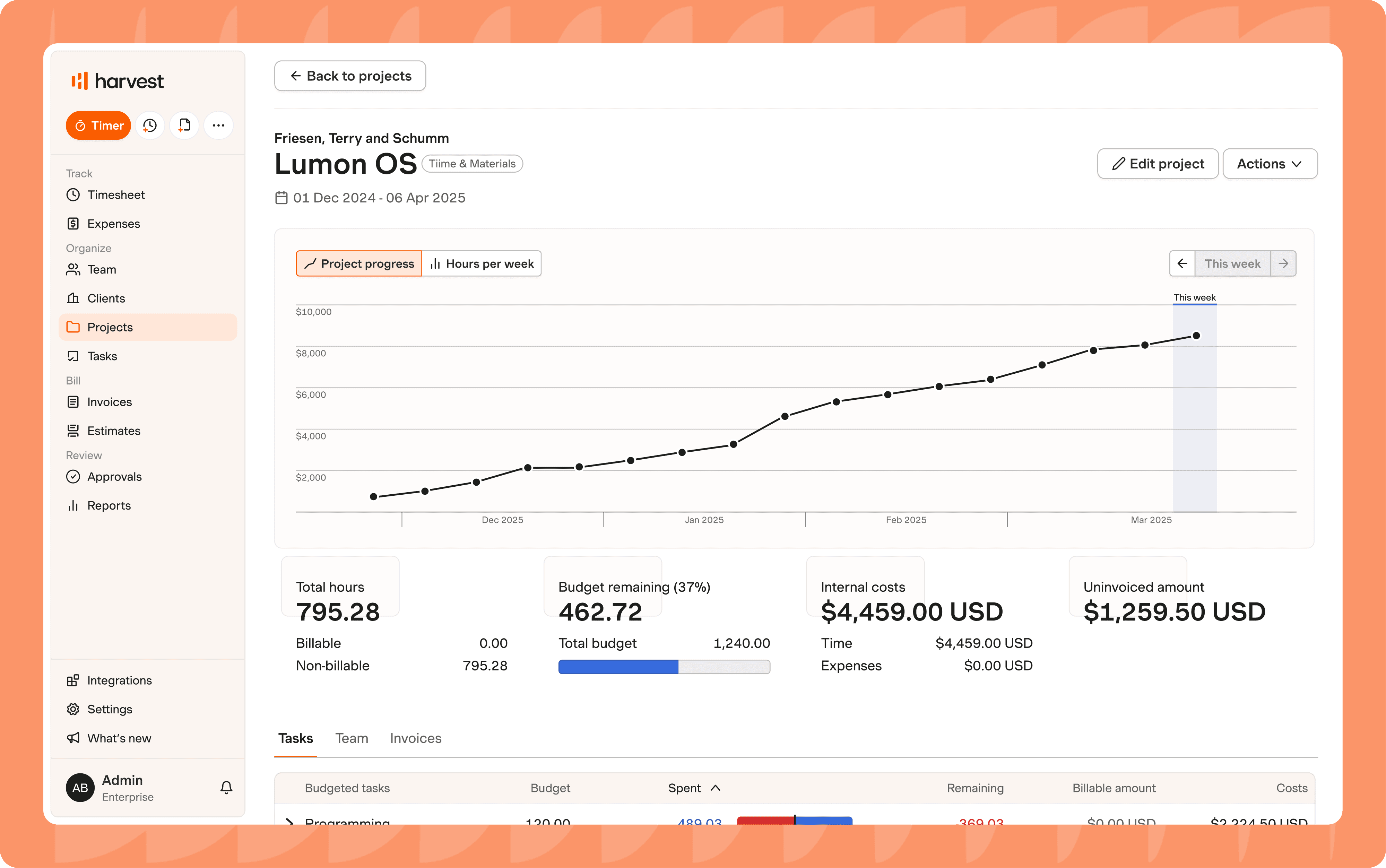Click the Billable amount column header
Screen dimensions: 1386x868
[x=1114, y=788]
